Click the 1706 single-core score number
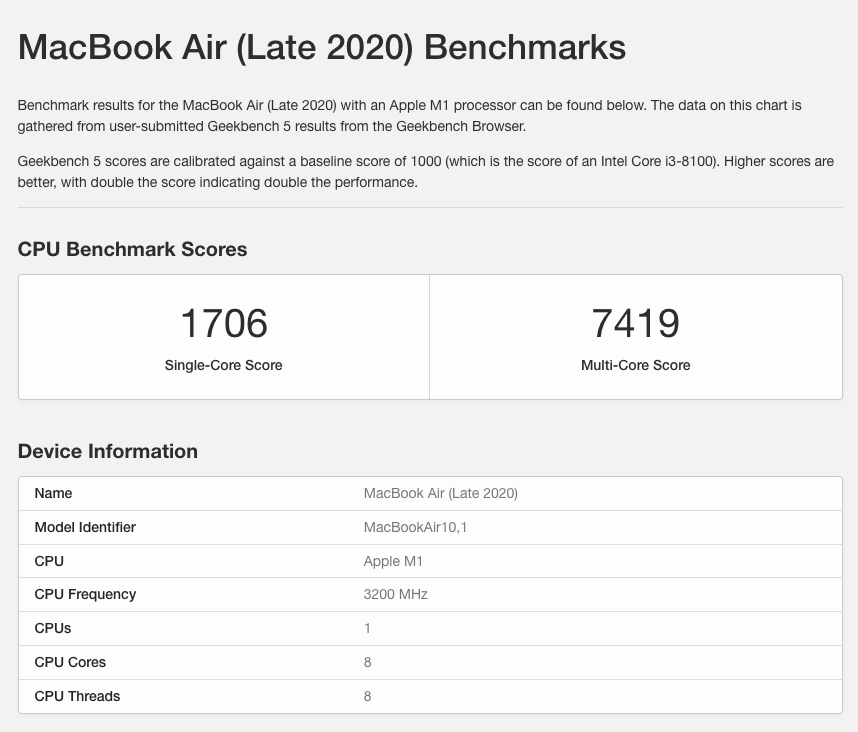The image size is (858, 732). pyautogui.click(x=224, y=323)
